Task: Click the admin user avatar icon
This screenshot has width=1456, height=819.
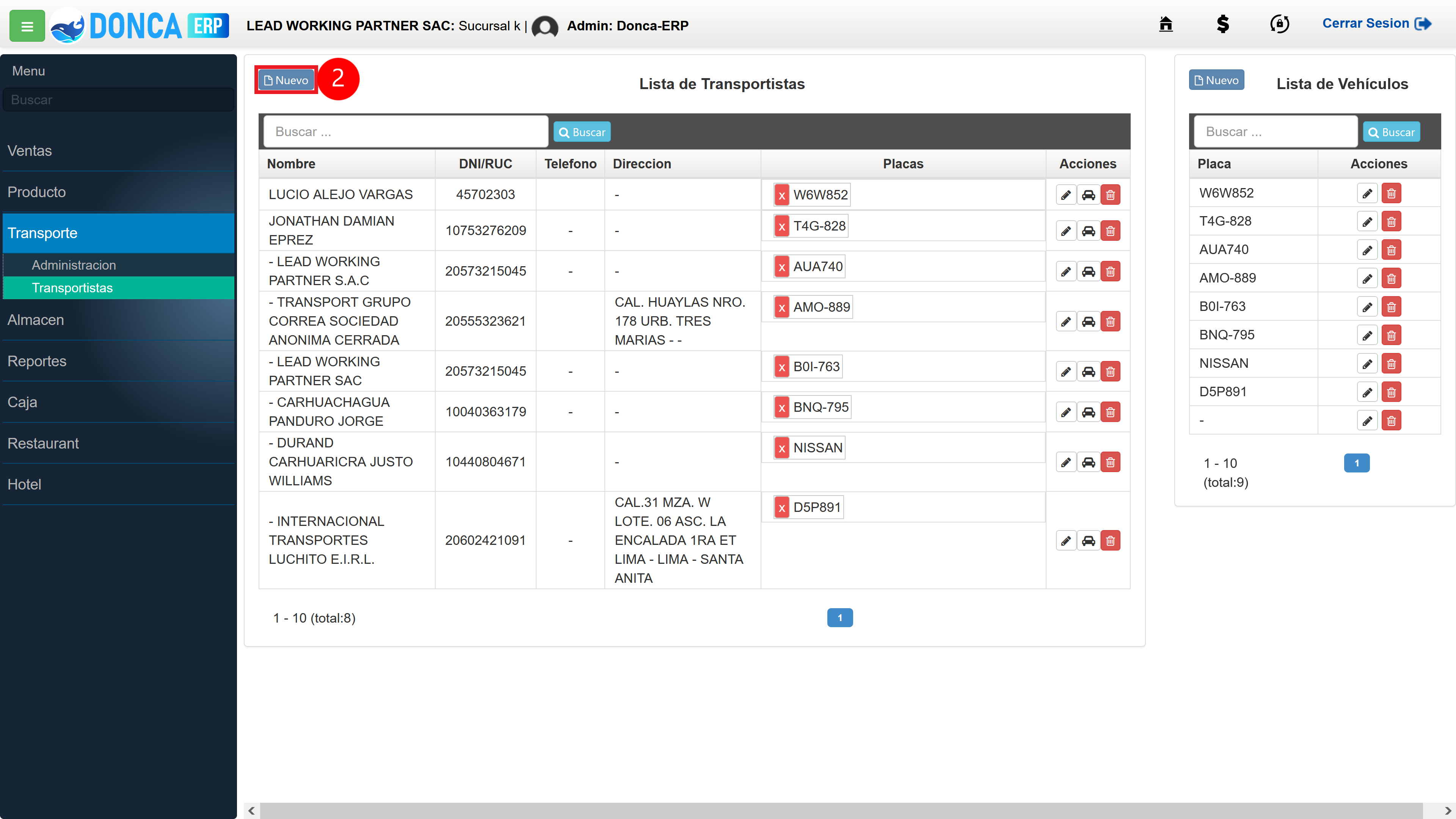Action: 545,26
